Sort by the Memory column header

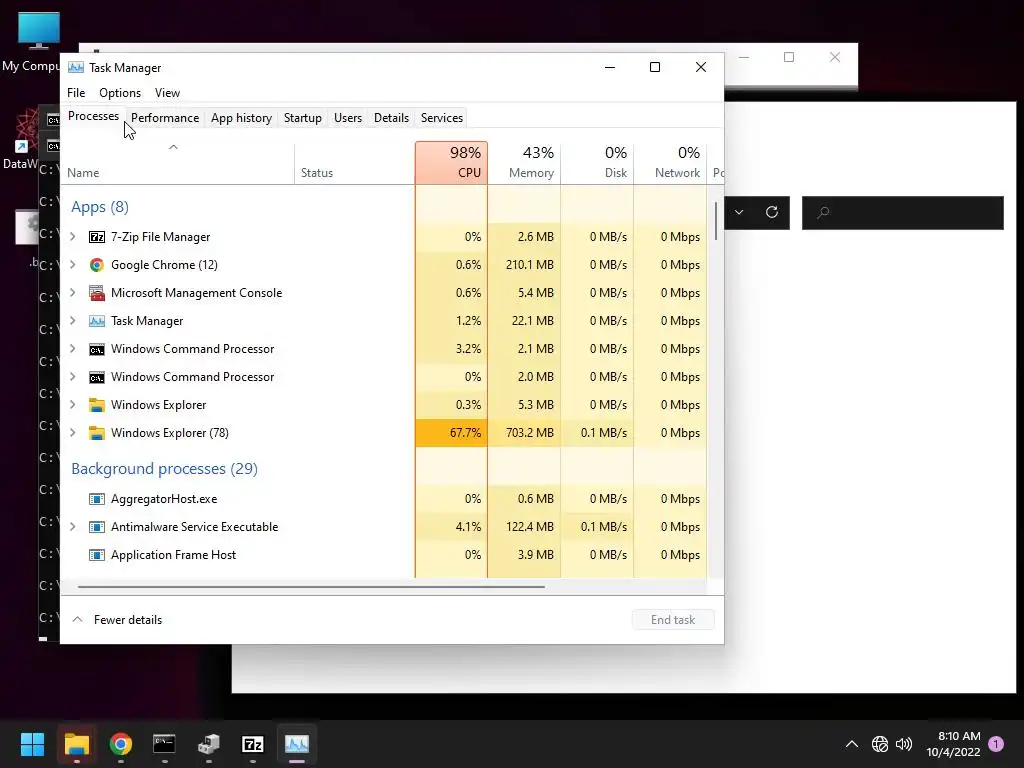(x=524, y=163)
